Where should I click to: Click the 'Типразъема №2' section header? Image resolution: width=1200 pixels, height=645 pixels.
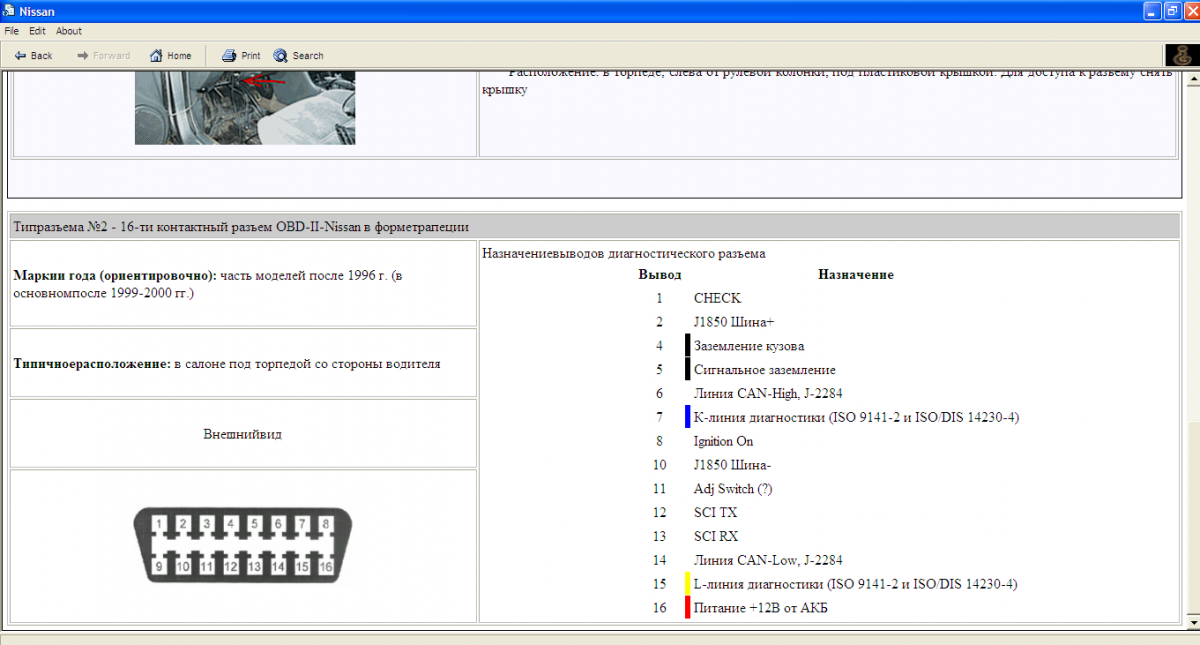point(597,226)
